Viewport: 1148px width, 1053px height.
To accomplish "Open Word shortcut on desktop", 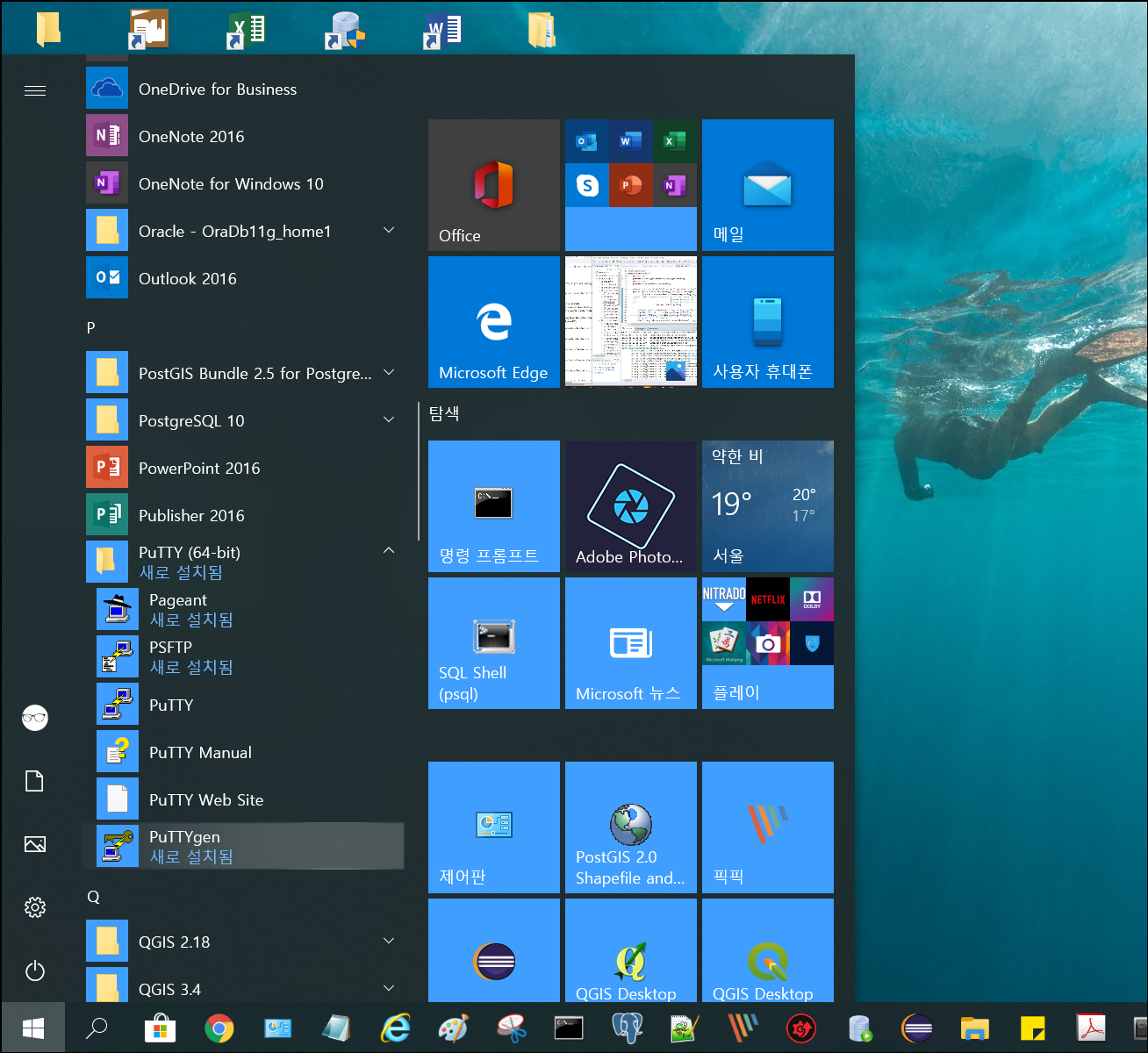I will [x=443, y=29].
